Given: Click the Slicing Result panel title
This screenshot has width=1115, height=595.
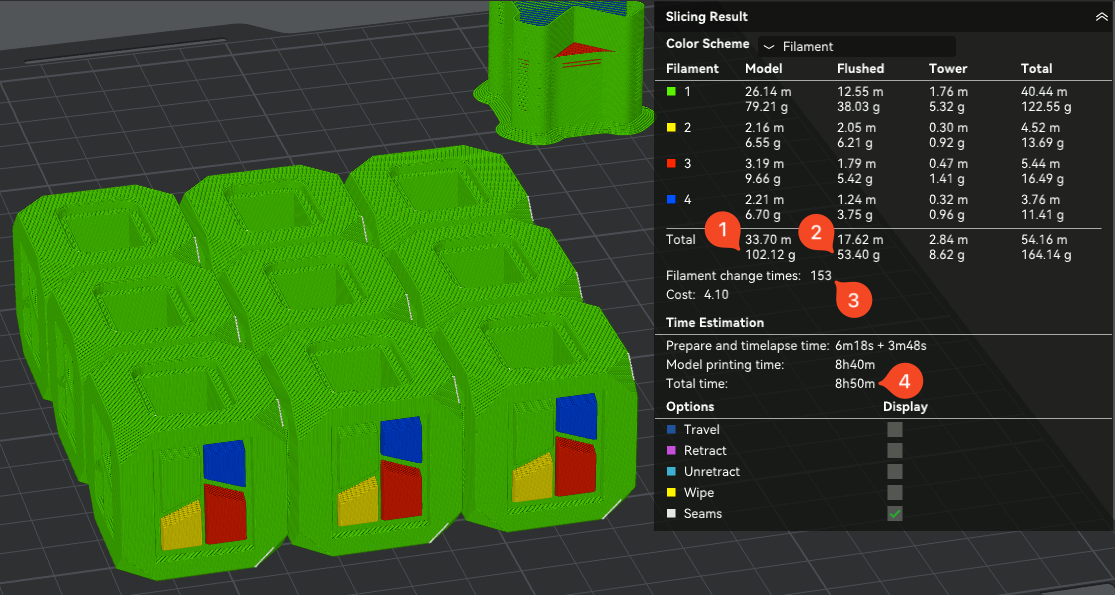Looking at the screenshot, I should pyautogui.click(x=707, y=17).
